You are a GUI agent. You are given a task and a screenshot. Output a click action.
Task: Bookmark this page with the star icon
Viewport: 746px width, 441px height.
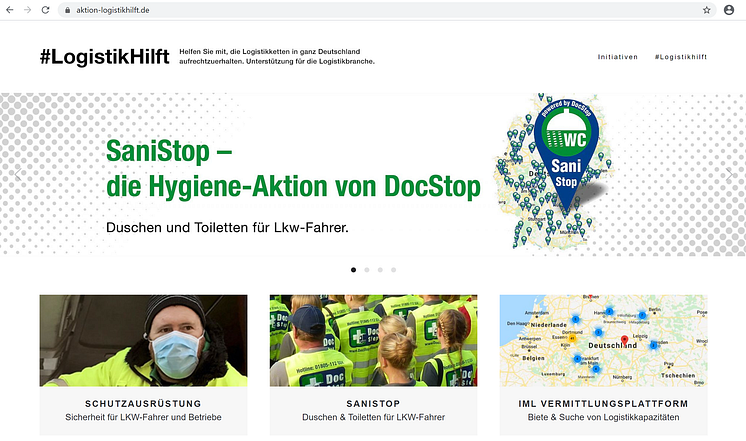coord(707,10)
